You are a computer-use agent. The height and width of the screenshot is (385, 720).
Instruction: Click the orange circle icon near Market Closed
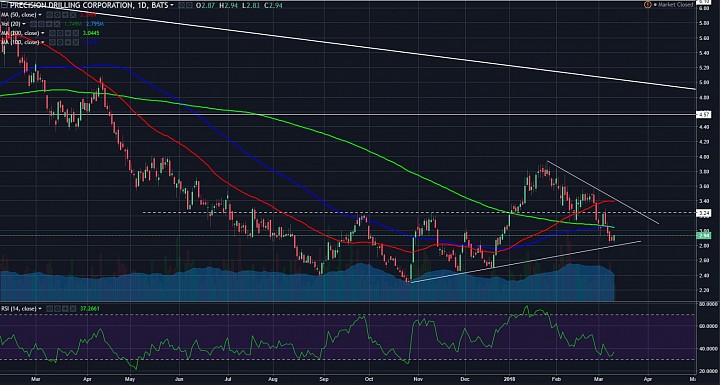click(x=648, y=5)
